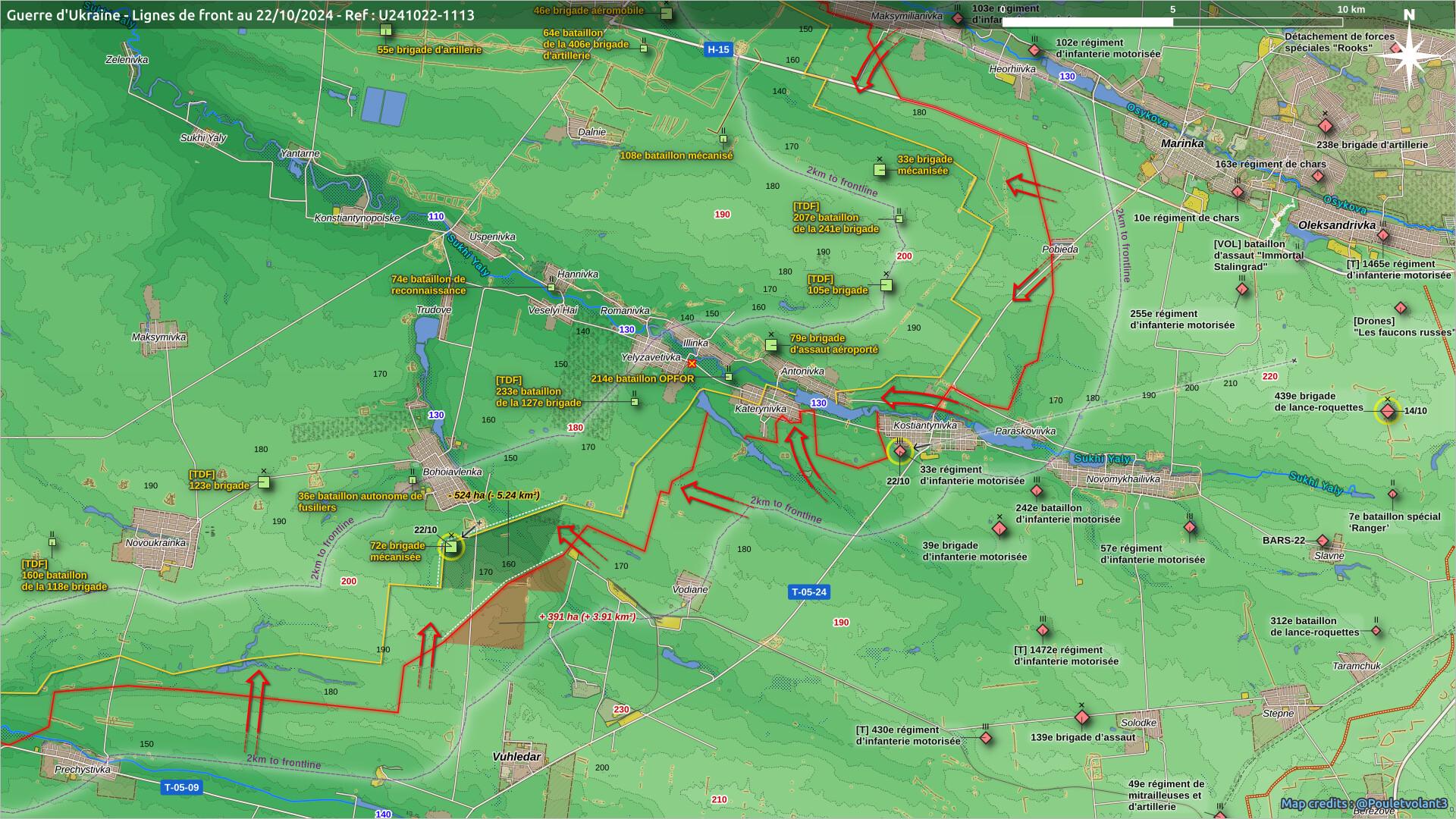Click the T-05-09 road badge
1456x819 pixels.
point(181,788)
